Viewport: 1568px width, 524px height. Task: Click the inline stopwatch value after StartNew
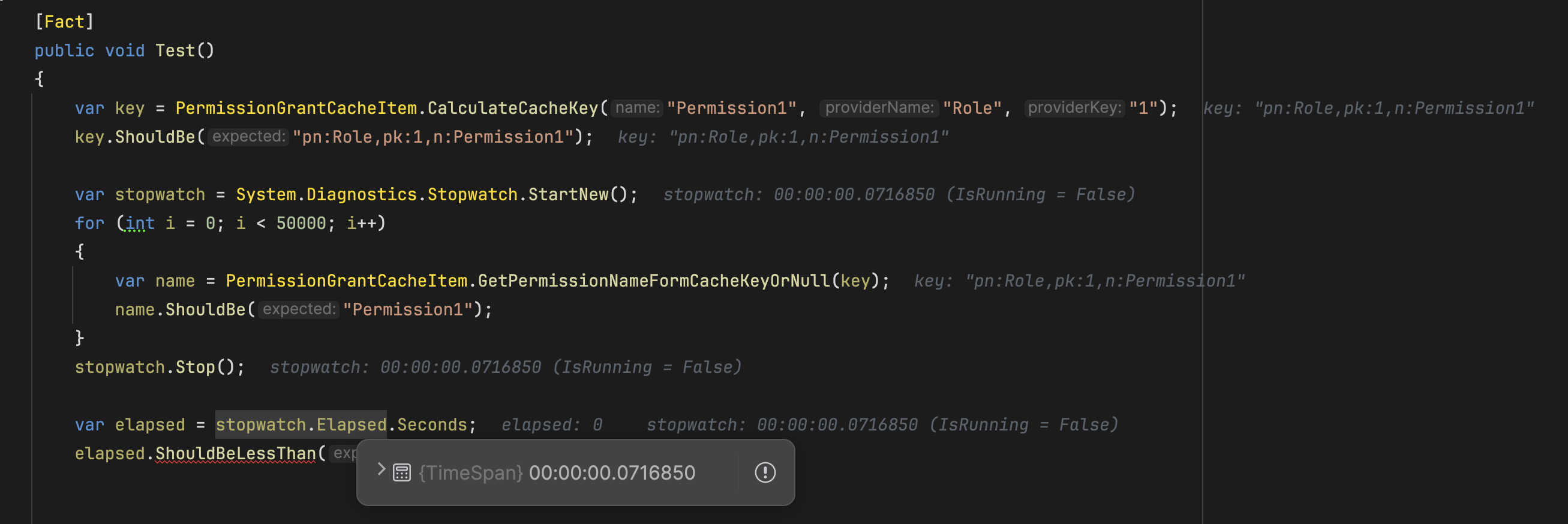tap(899, 195)
